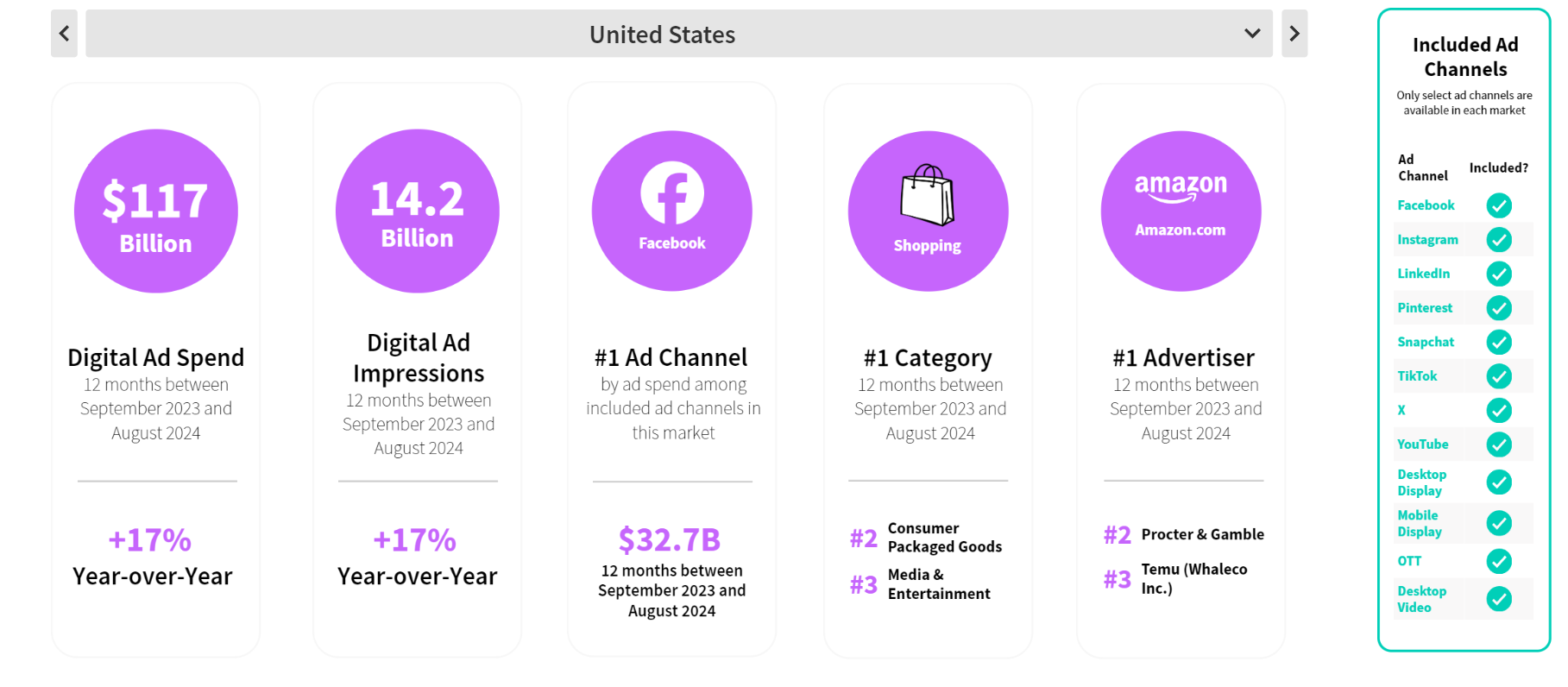Click the 14.2 Billion purple circle
Image resolution: width=1568 pixels, height=687 pixels.
[418, 211]
